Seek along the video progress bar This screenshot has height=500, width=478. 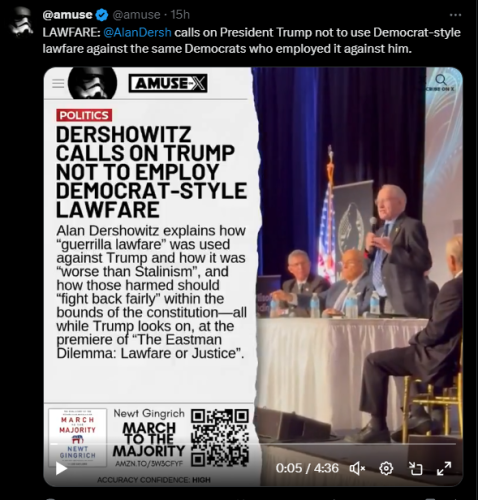[x=253, y=444]
